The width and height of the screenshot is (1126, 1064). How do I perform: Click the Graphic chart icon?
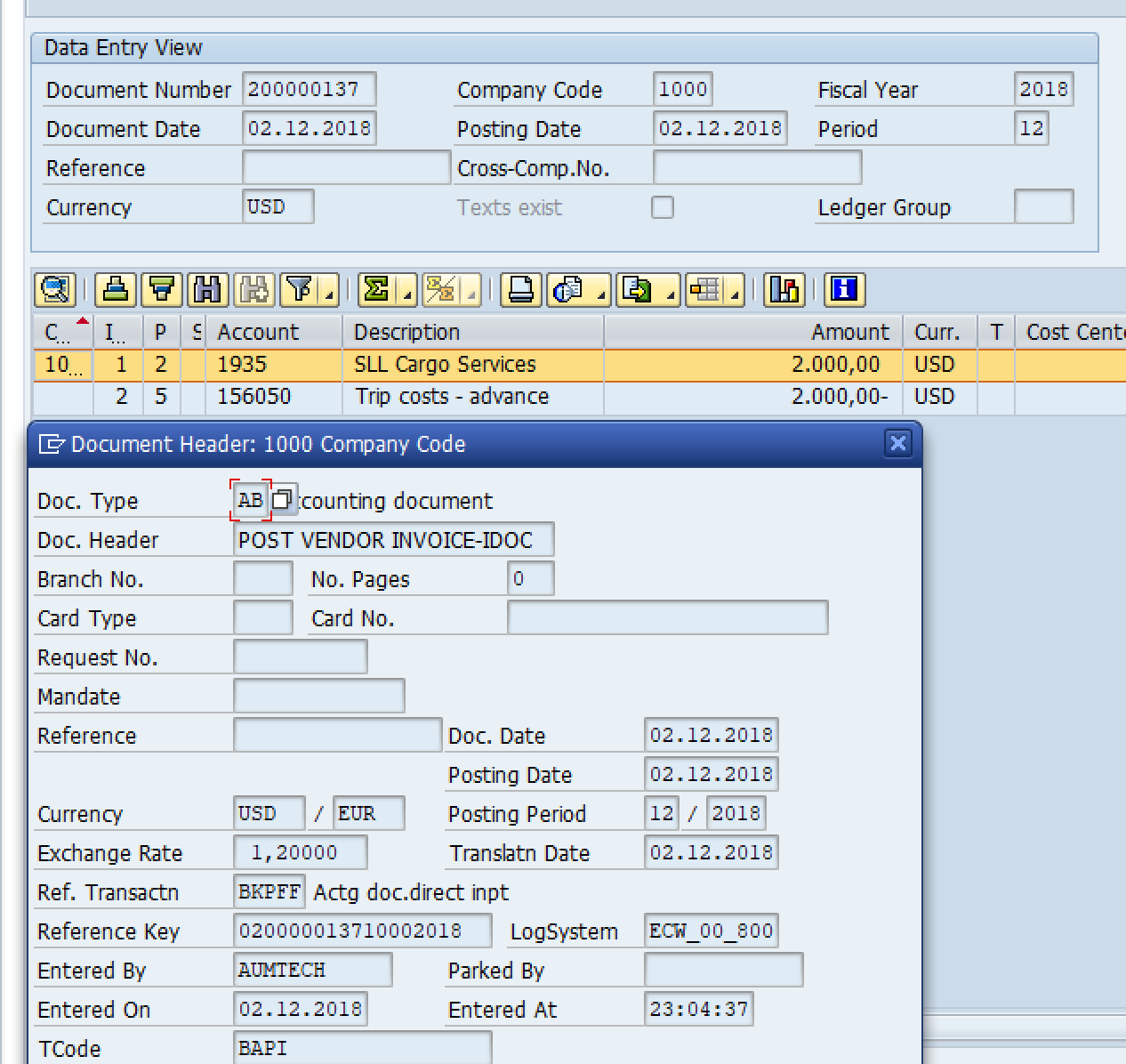tap(784, 290)
